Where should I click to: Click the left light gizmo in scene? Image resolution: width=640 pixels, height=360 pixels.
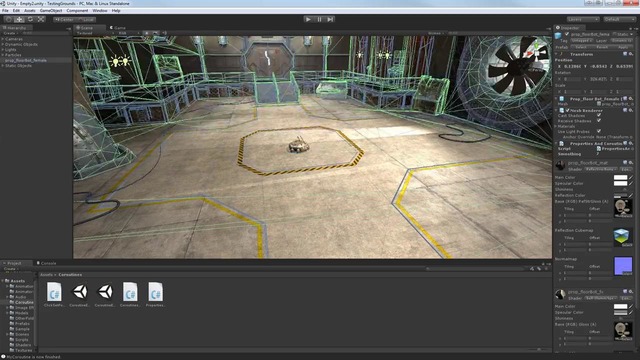point(116,61)
